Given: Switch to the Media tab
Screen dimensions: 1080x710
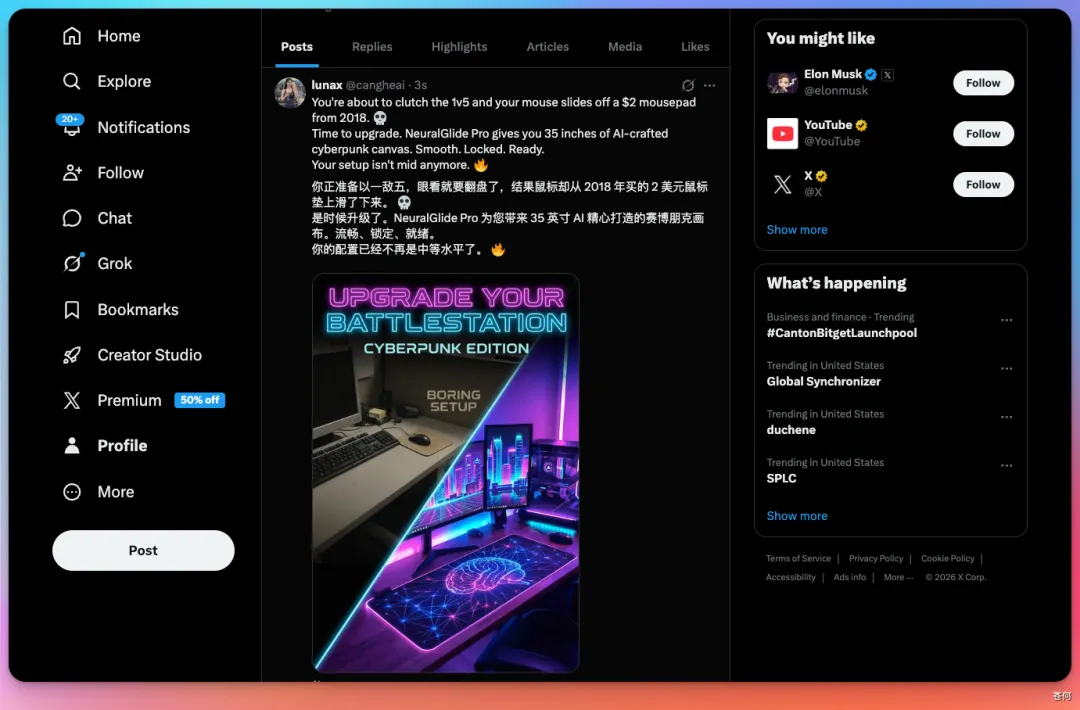Looking at the screenshot, I should [625, 47].
